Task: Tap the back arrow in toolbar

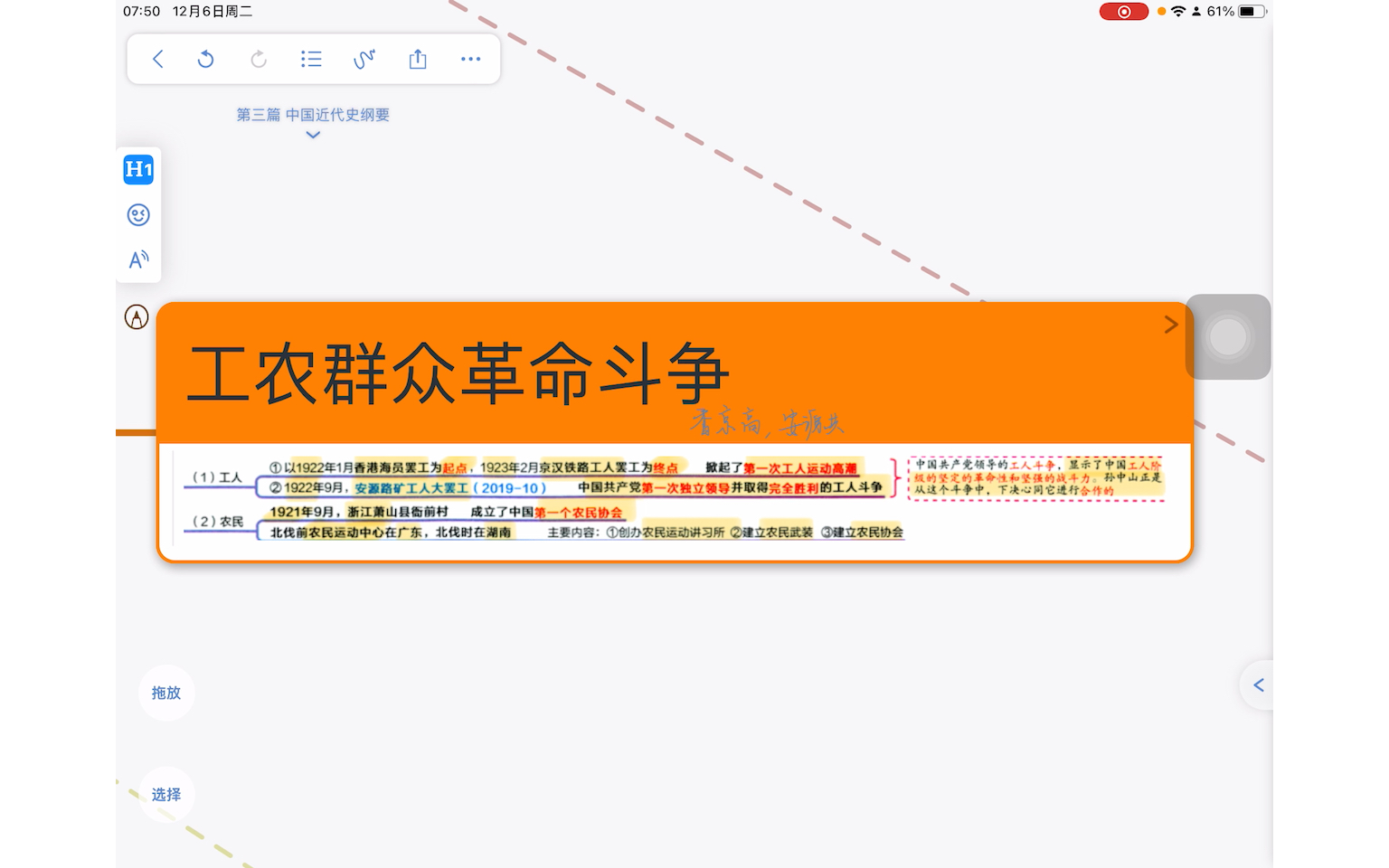Action: click(158, 60)
